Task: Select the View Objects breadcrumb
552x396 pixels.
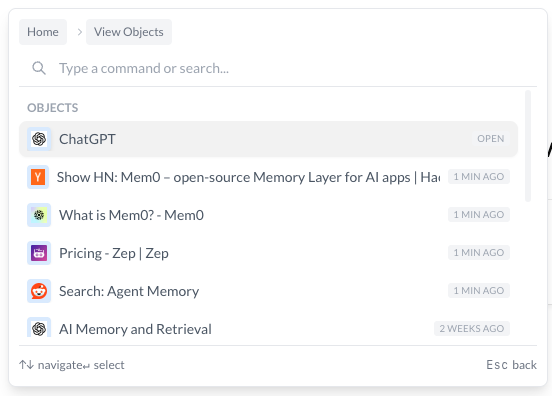Action: tap(129, 32)
